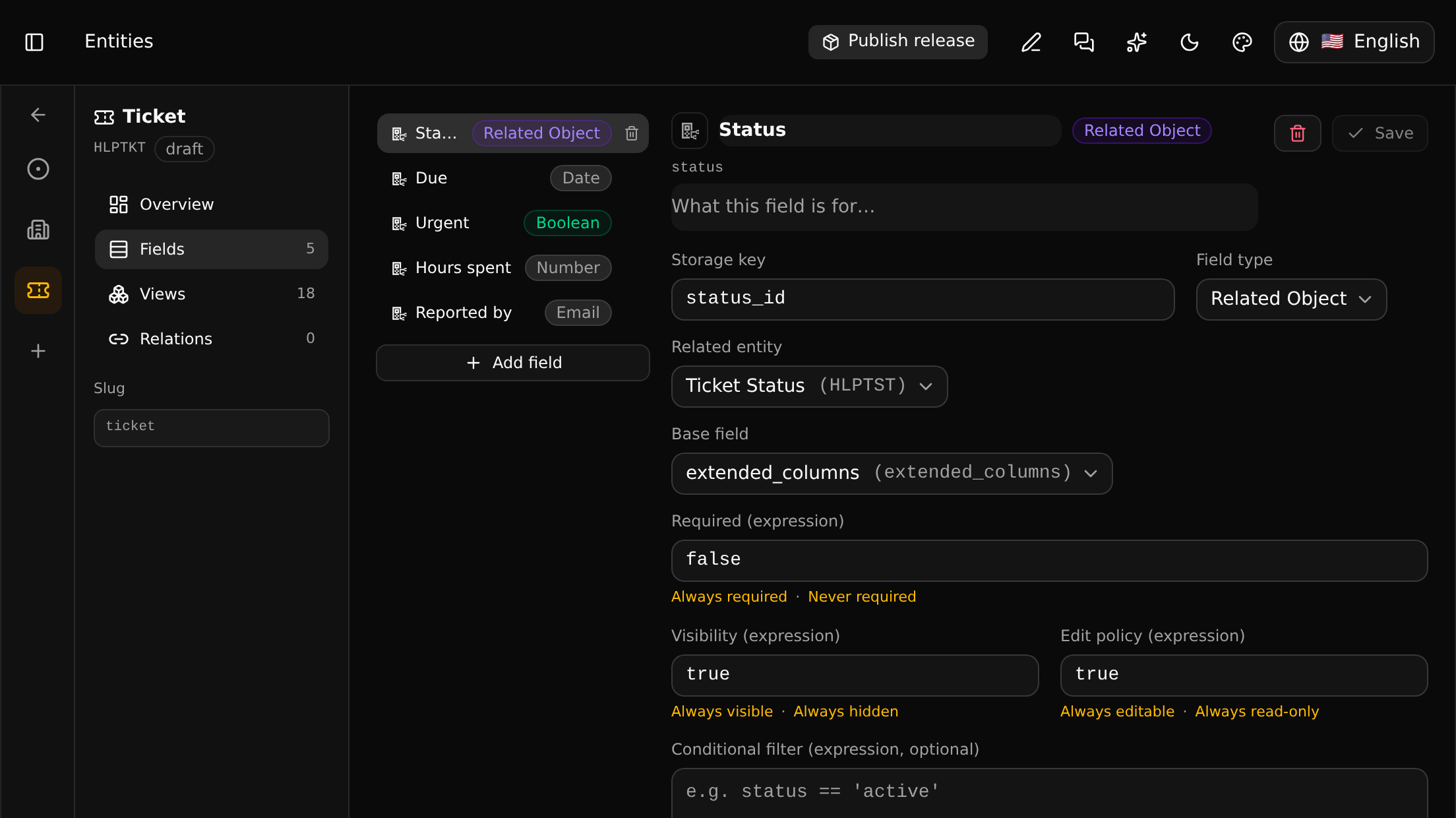This screenshot has height=818, width=1456.
Task: Click the red trash icon beside Save
Action: tap(1298, 133)
